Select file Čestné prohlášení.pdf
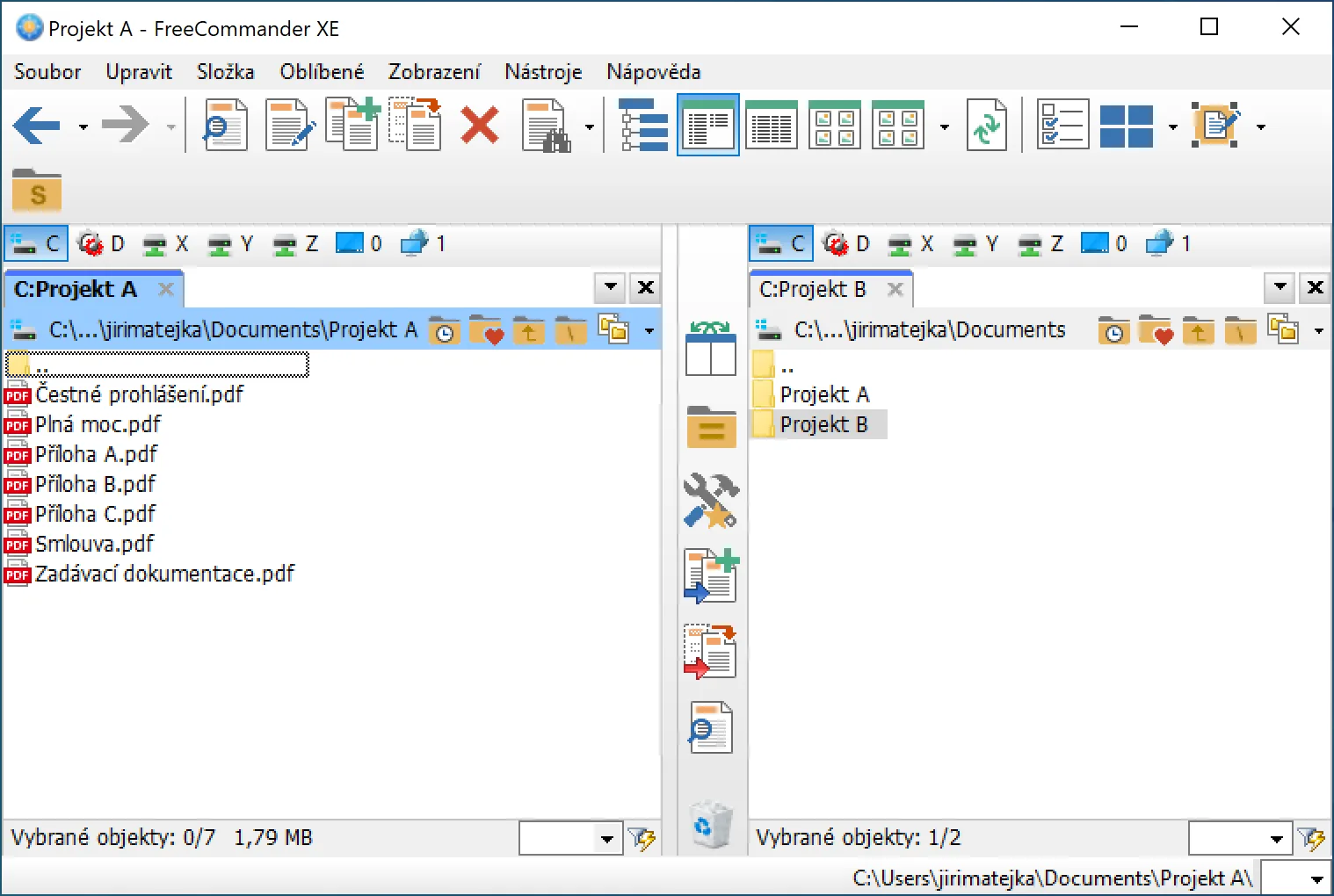Screen dimensions: 1334x896 tap(125, 394)
